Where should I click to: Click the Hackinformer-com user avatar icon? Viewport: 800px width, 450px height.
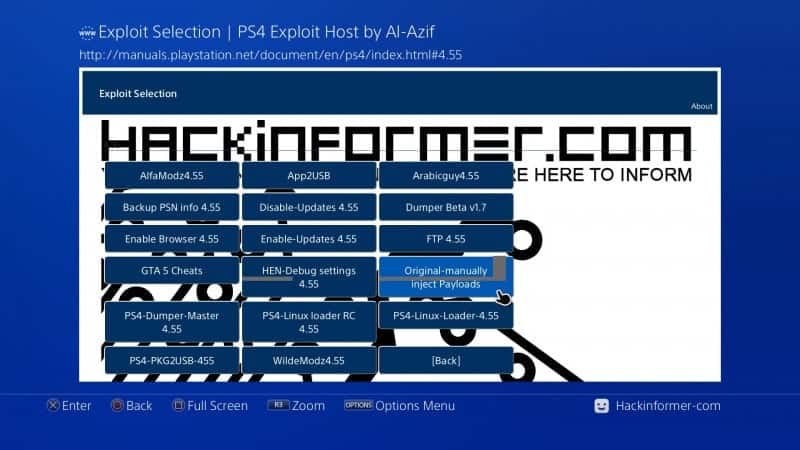(x=602, y=406)
